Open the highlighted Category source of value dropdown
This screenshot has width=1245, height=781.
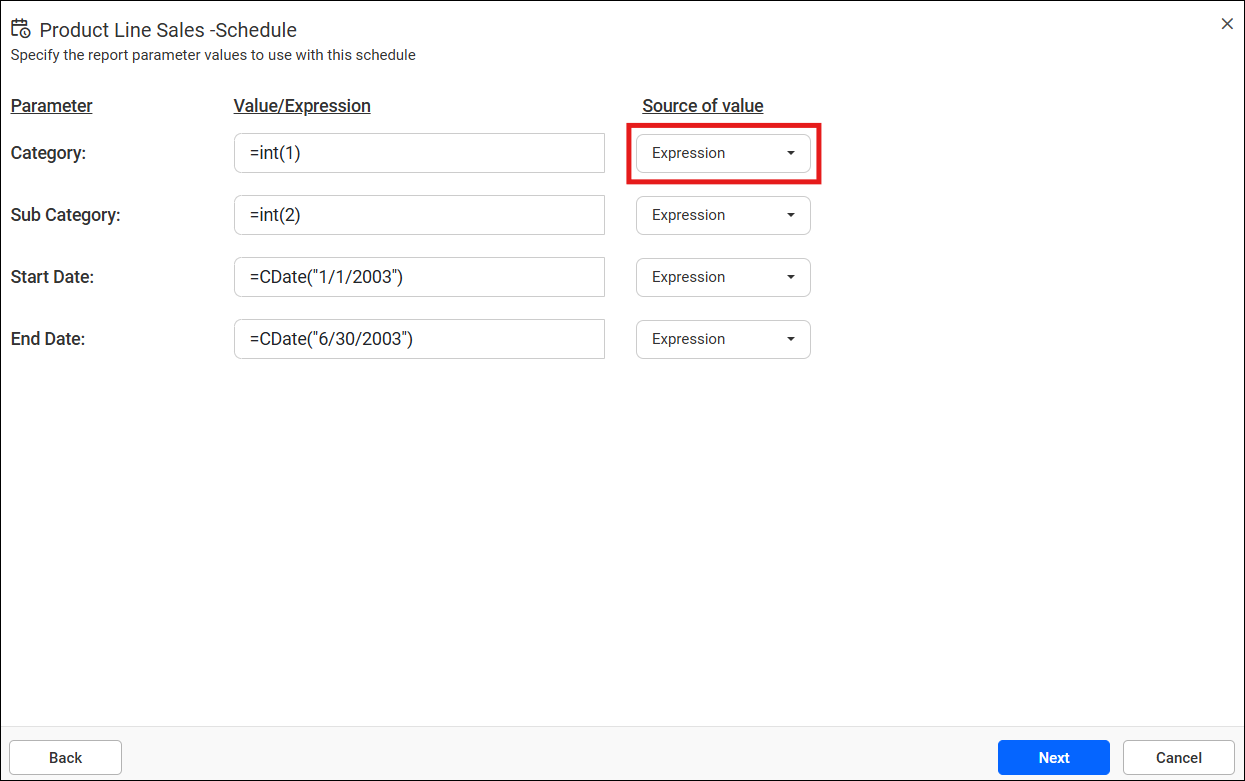[722, 153]
